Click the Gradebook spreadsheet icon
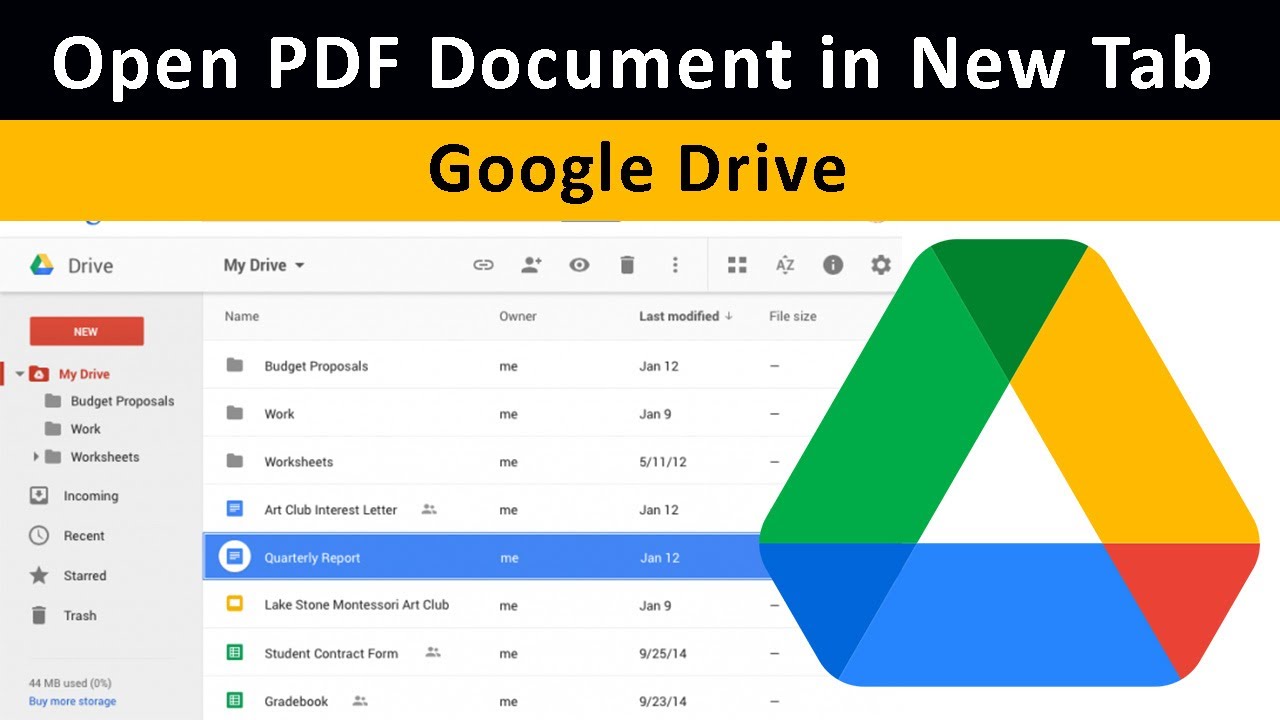Screen dimensions: 1280x720 pos(235,701)
